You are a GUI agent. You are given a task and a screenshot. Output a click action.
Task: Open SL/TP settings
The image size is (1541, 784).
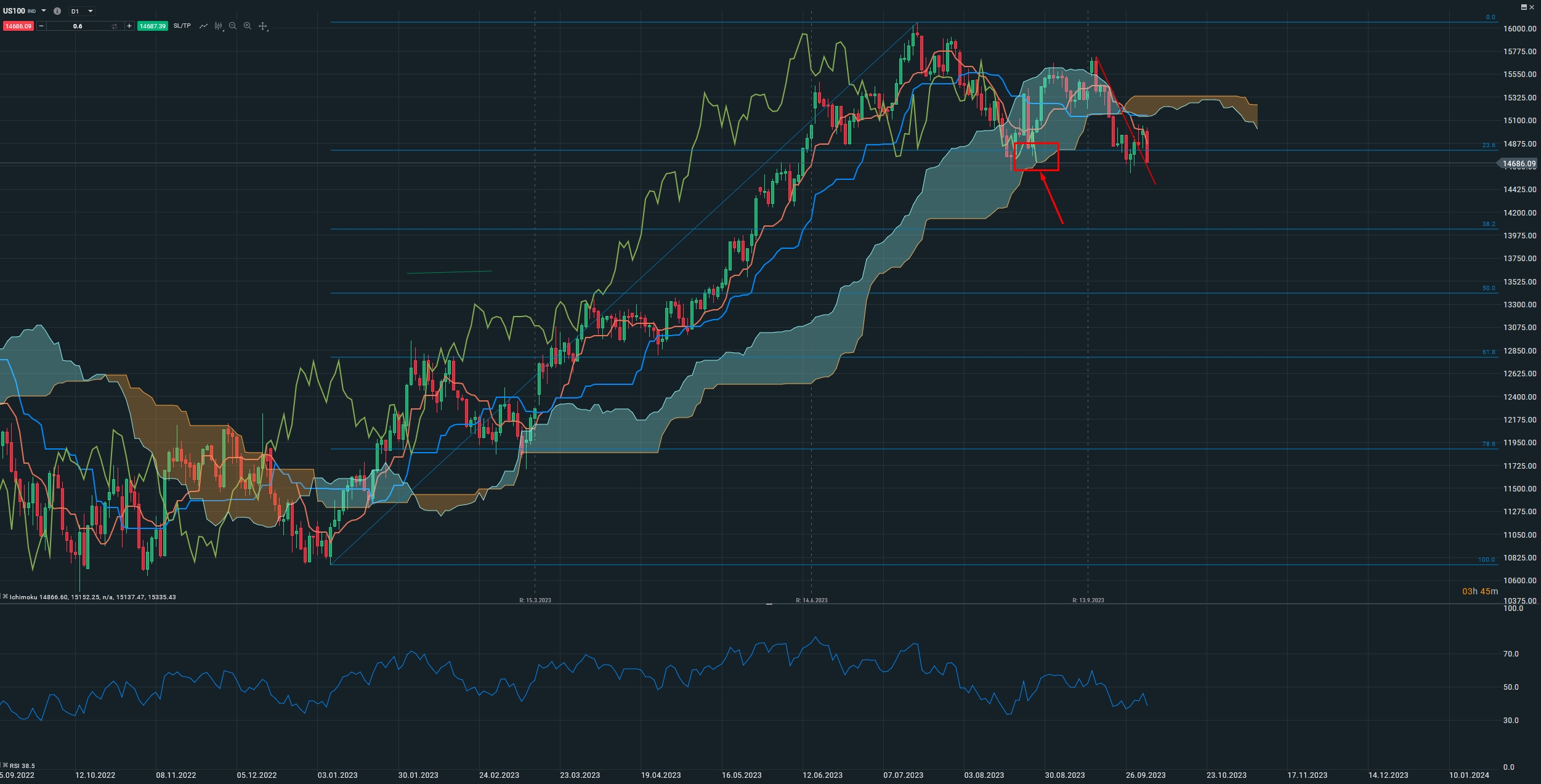click(x=182, y=26)
